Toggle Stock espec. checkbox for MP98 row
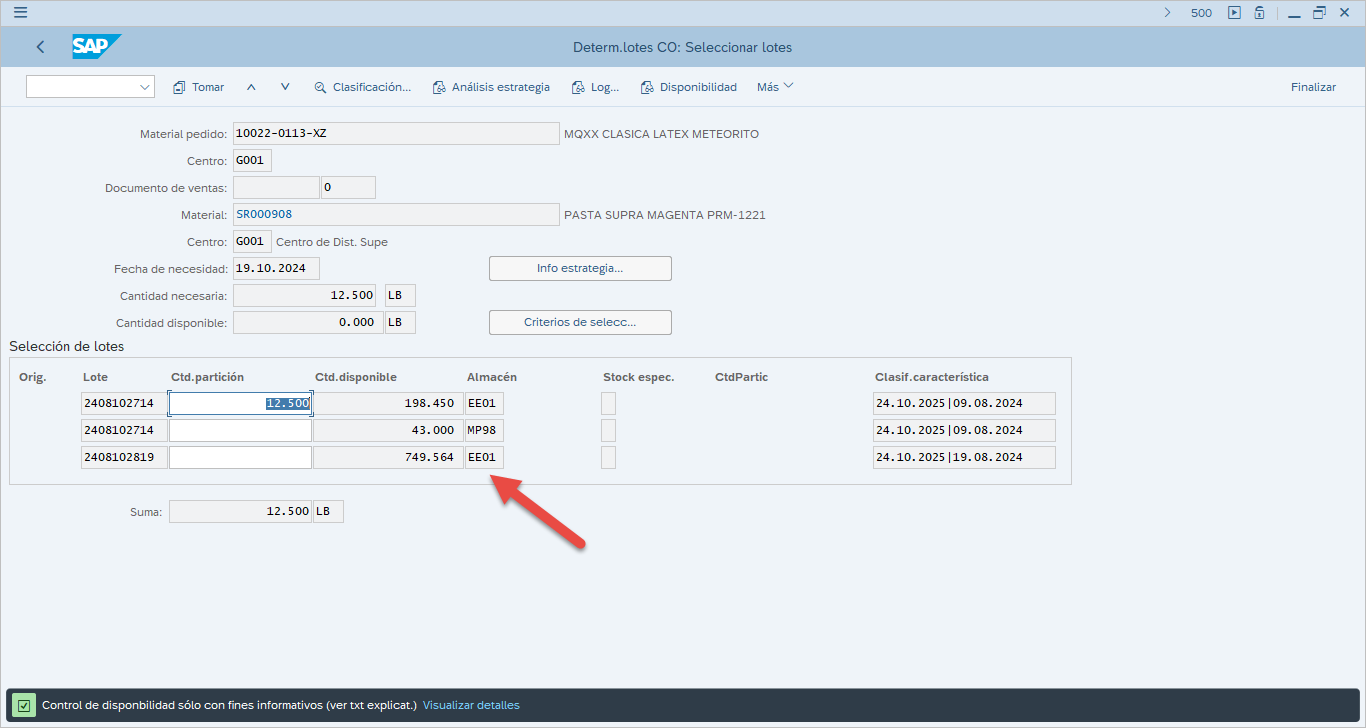The height and width of the screenshot is (728, 1366). pyautogui.click(x=608, y=430)
